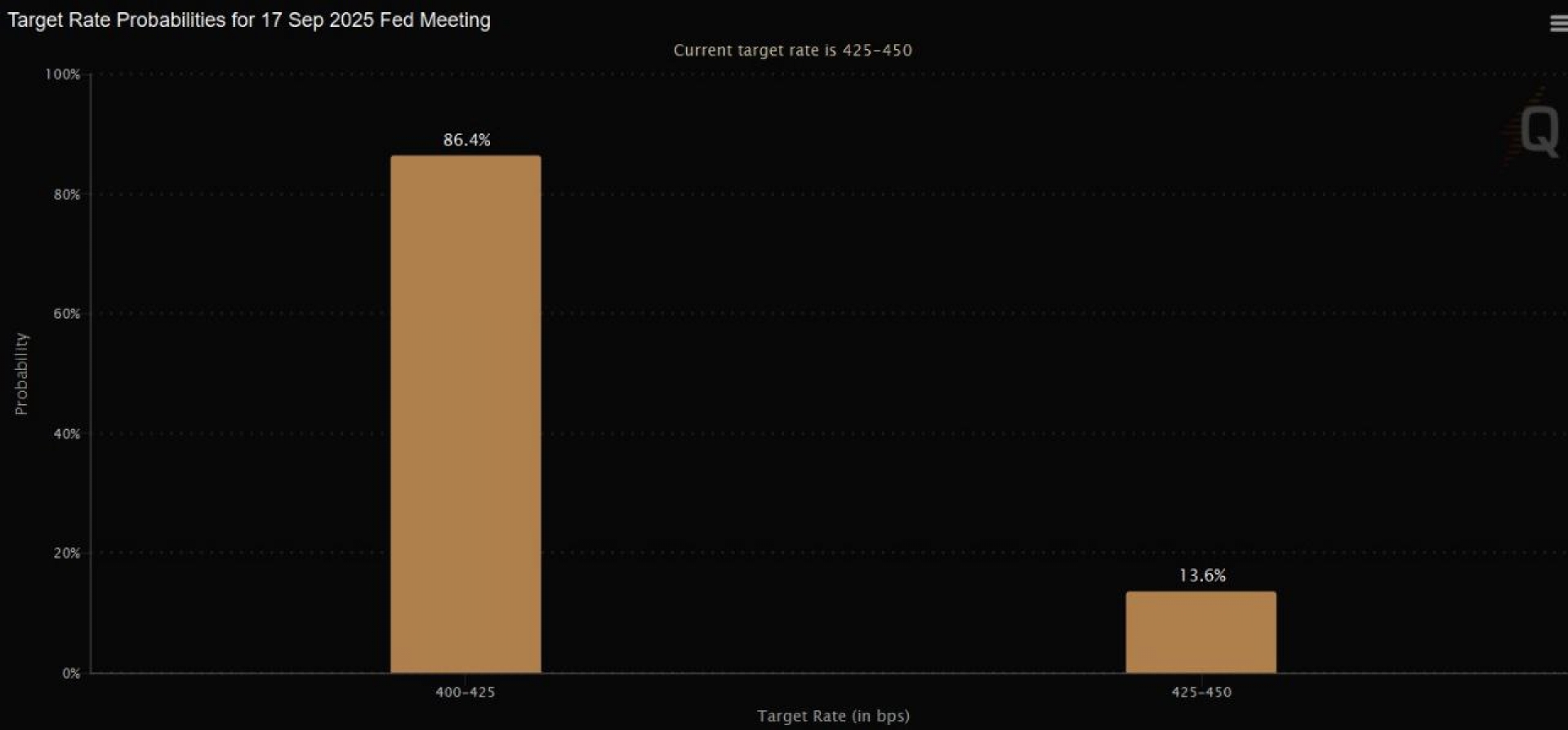The height and width of the screenshot is (730, 1568).
Task: Click the 20% y-axis label
Action: [67, 553]
